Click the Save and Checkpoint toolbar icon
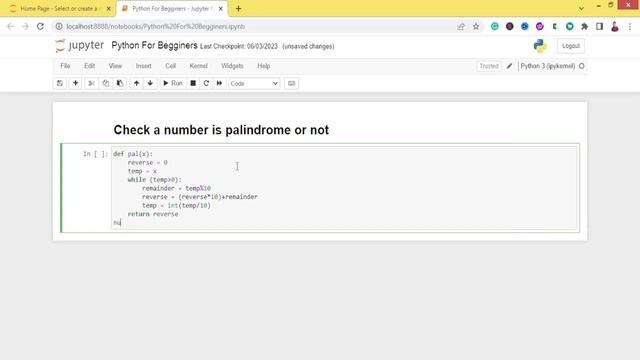The image size is (640, 360). 60,83
